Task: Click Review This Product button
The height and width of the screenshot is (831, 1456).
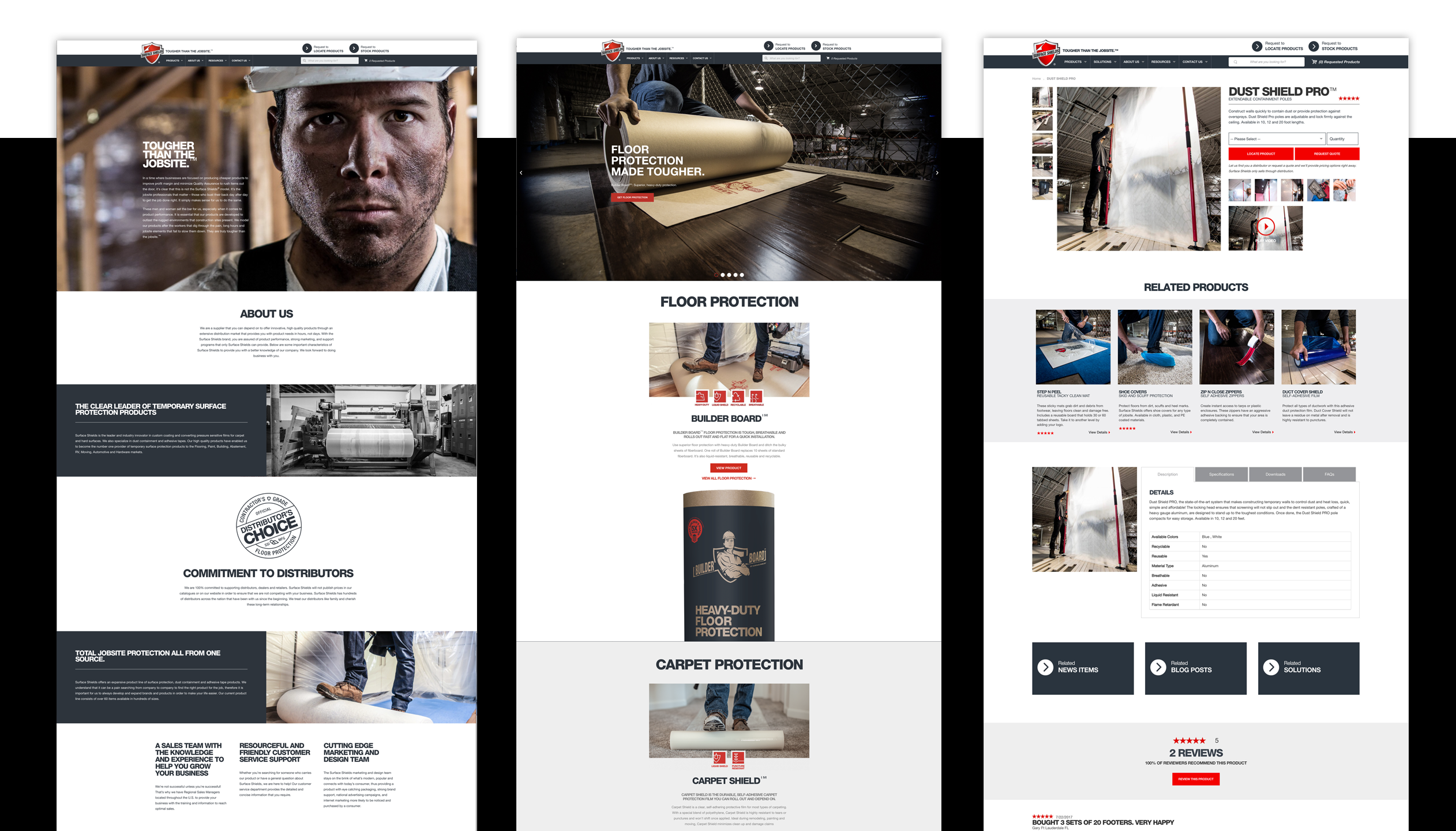Action: [1195, 779]
